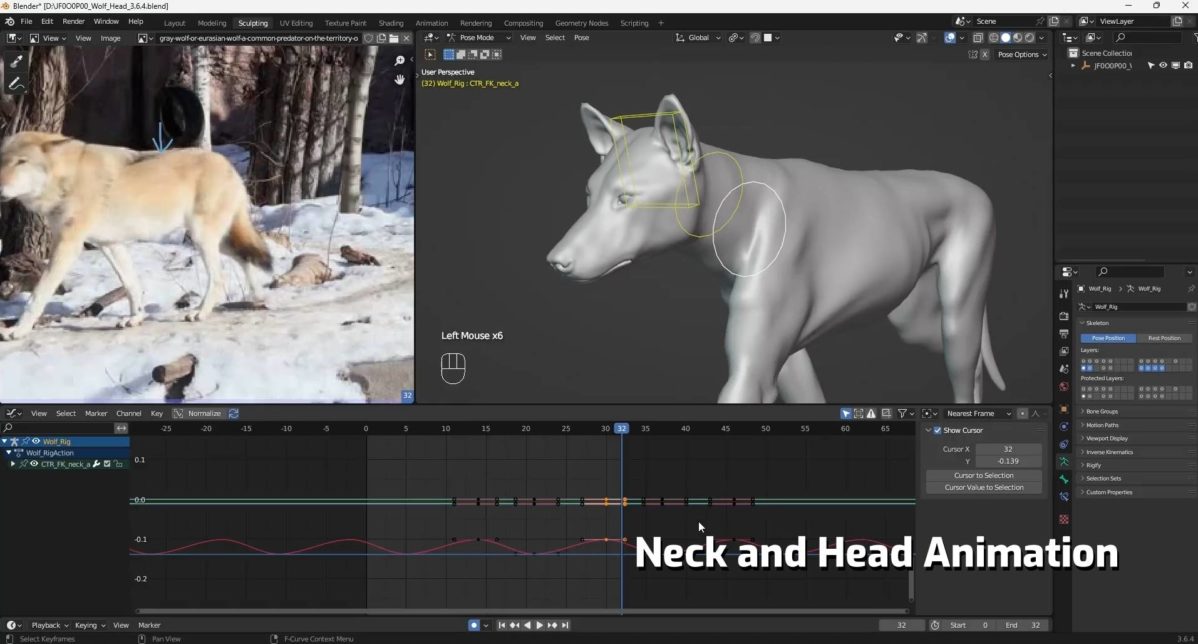The height and width of the screenshot is (644, 1198).
Task: Click the snapping magnet icon
Action: [733, 38]
